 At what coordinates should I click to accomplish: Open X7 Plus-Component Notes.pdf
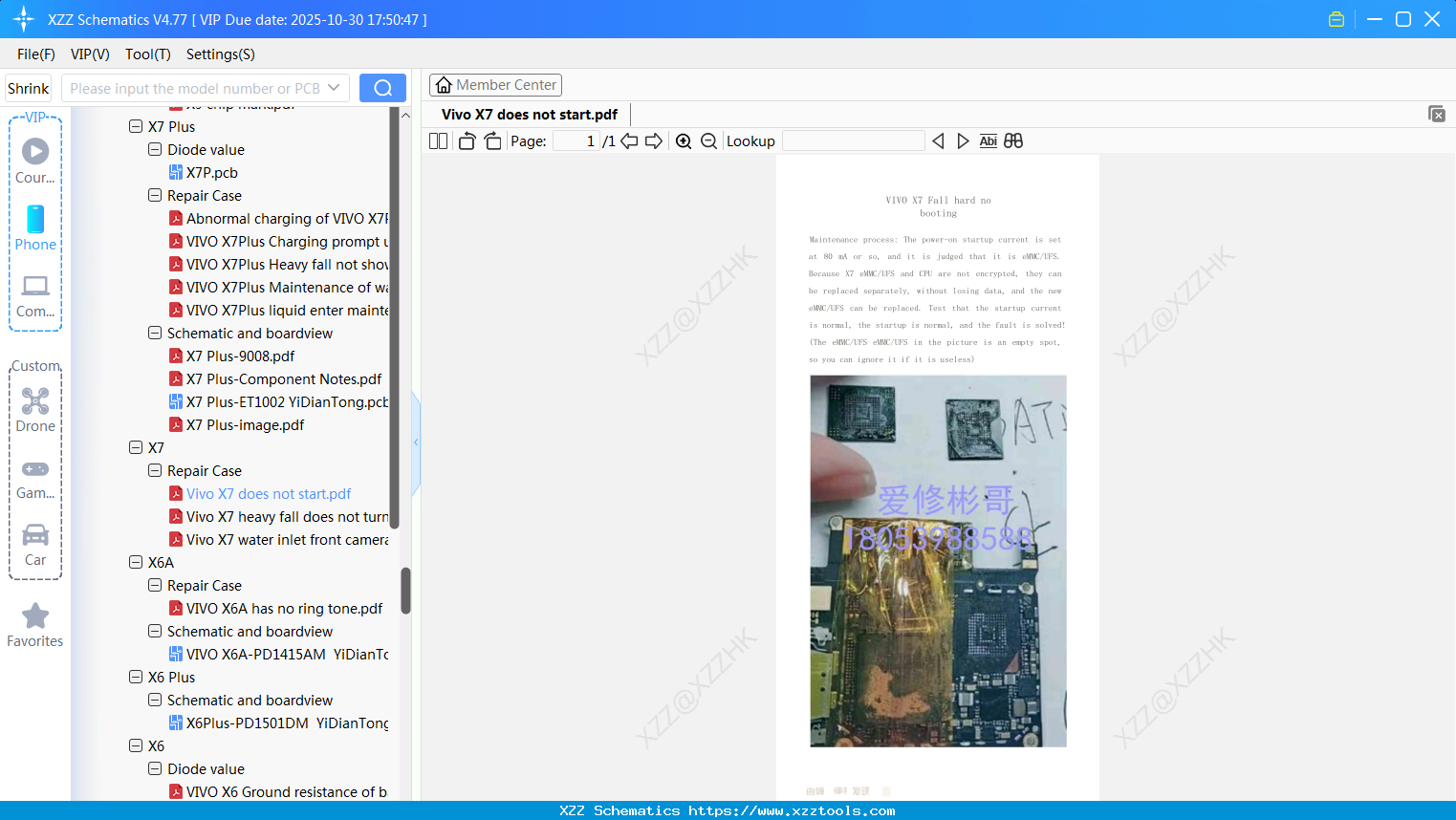284,379
